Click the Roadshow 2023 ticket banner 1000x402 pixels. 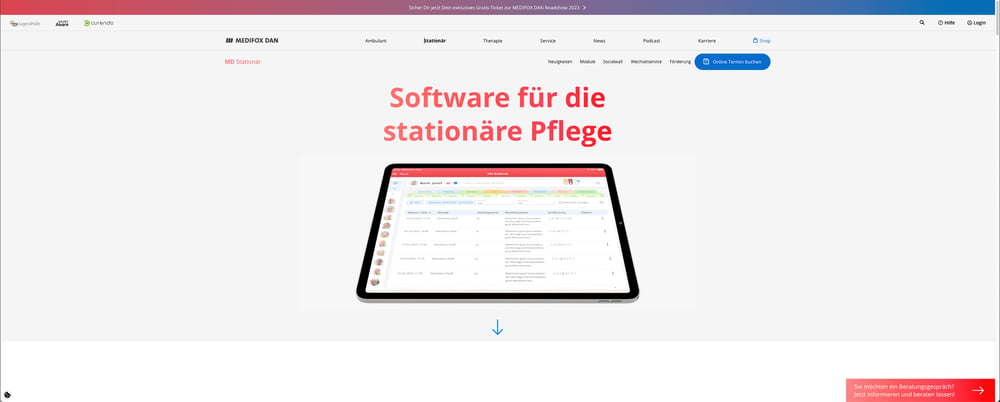(497, 8)
